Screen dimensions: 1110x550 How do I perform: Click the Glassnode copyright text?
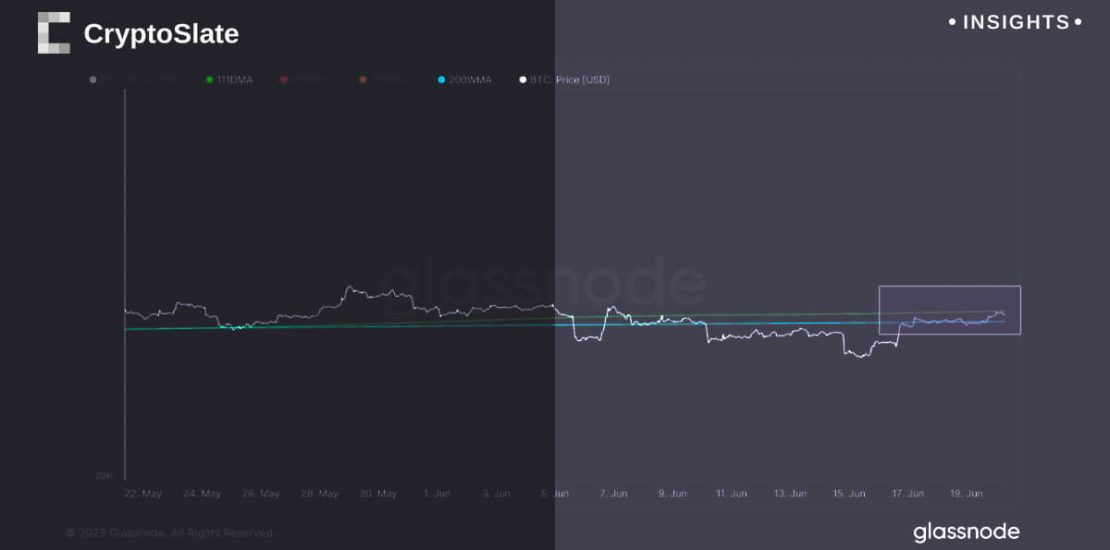170,533
